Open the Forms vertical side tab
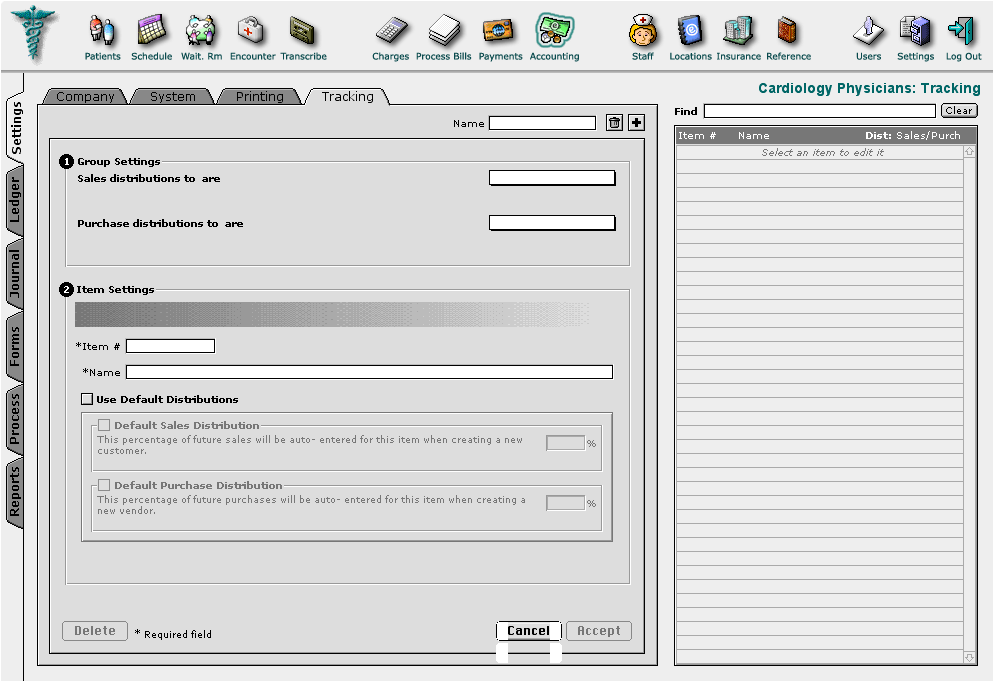The width and height of the screenshot is (993, 681). tap(15, 347)
